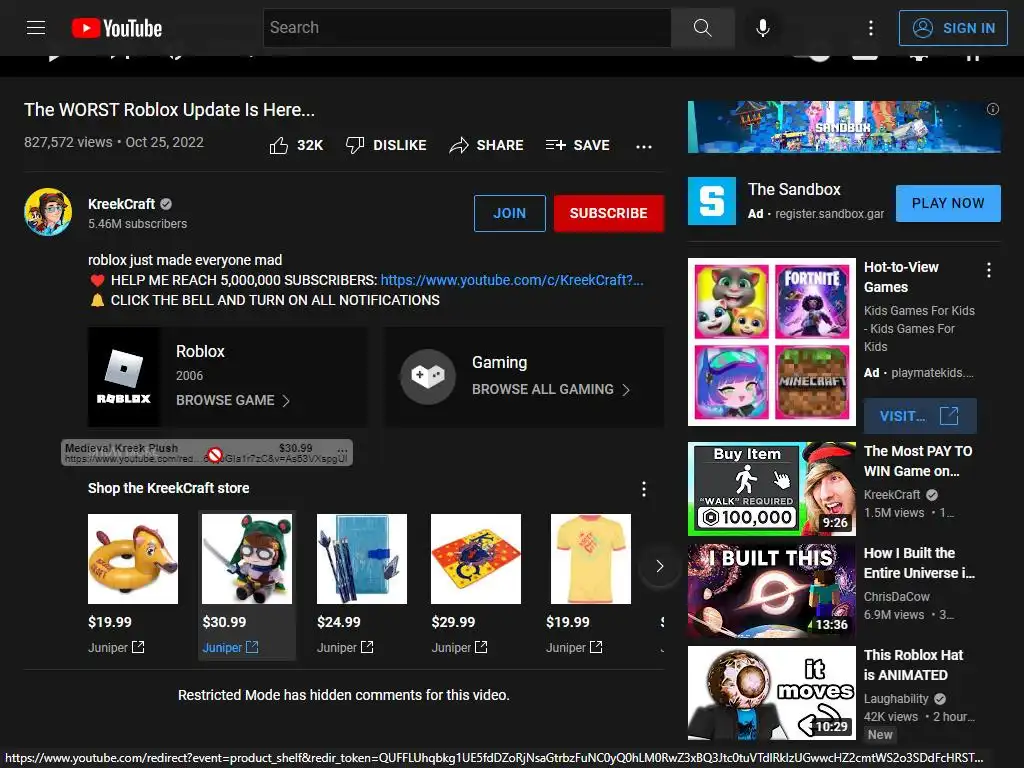Viewport: 1024px width, 768px height.
Task: Open the KreekCraft YouTube channel URL
Action: 512,280
